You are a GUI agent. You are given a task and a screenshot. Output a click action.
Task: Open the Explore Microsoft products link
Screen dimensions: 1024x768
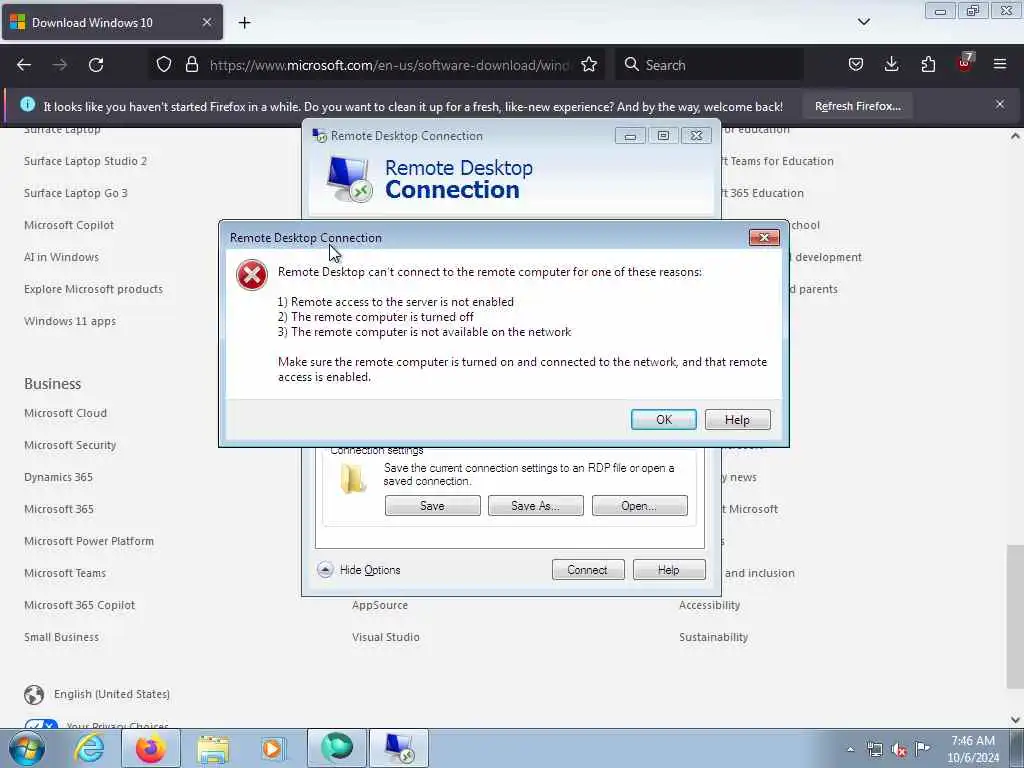(x=93, y=289)
